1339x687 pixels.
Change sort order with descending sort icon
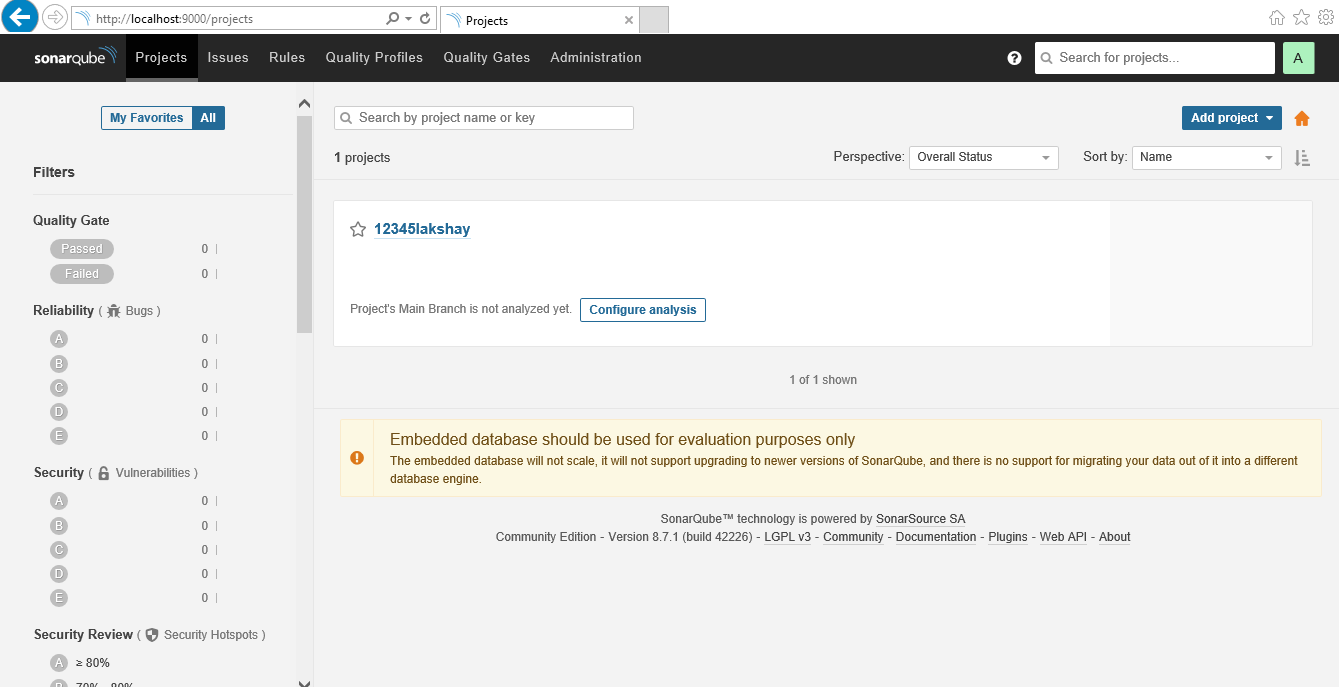(x=1301, y=157)
